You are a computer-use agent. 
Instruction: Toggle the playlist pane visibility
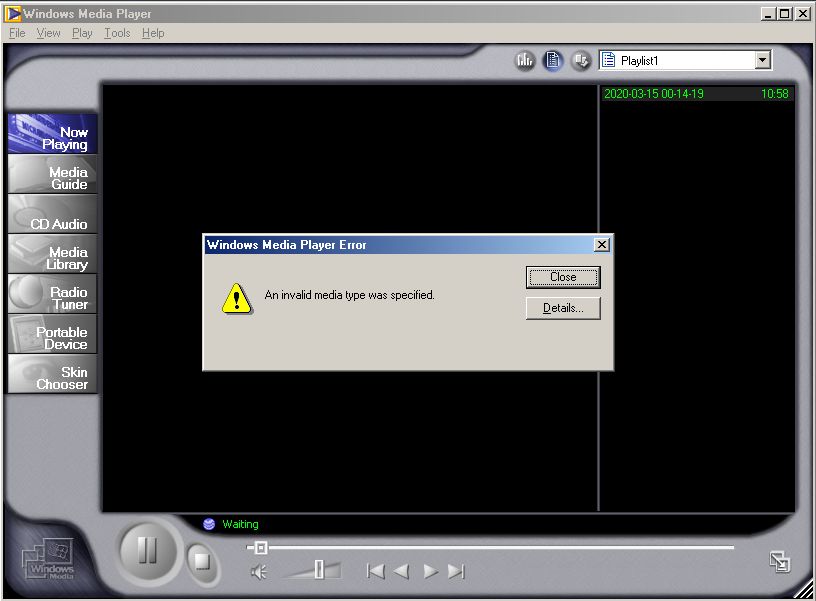tap(553, 61)
